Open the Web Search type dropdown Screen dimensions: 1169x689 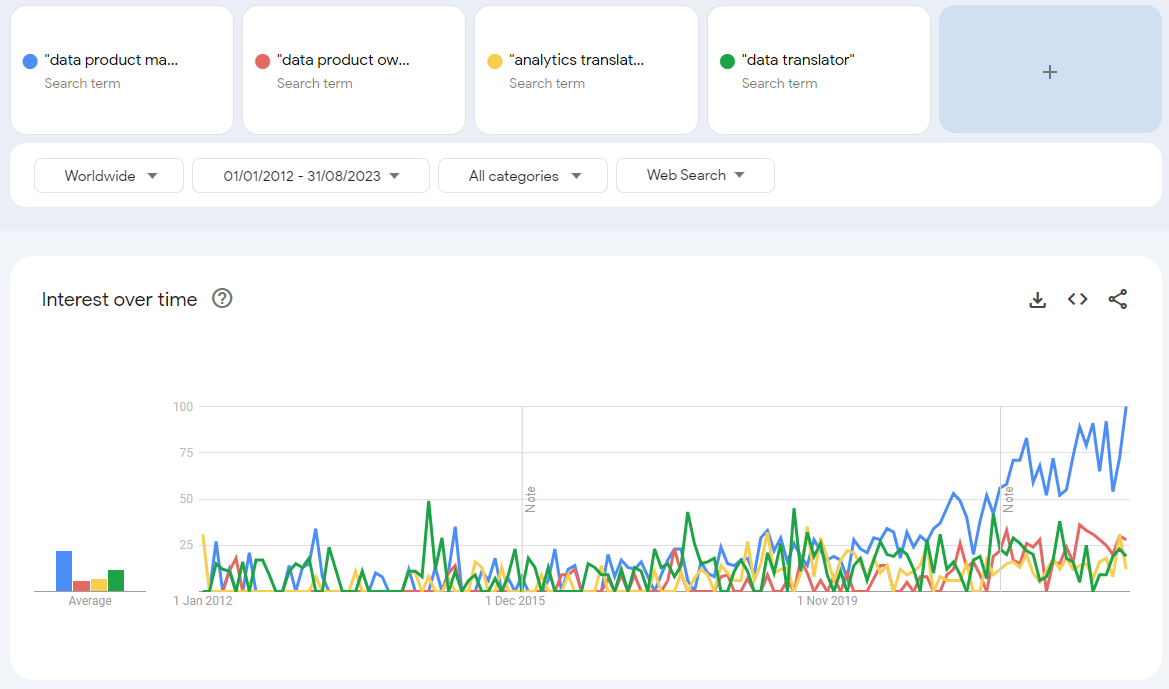coord(695,175)
